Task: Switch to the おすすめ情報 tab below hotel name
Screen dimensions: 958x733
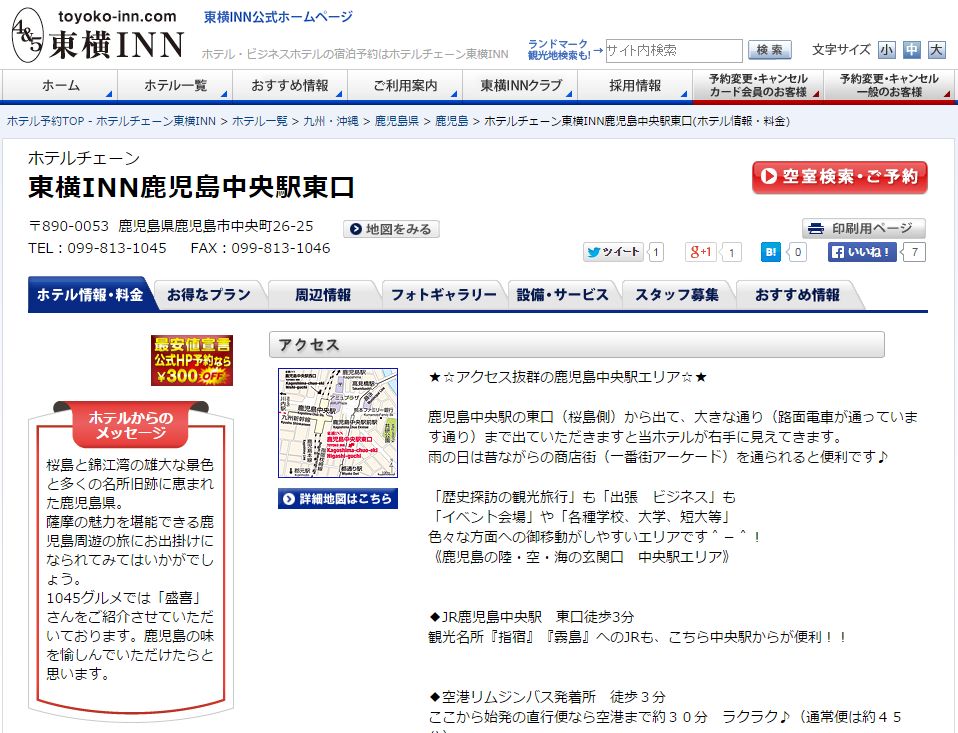Action: tap(797, 295)
